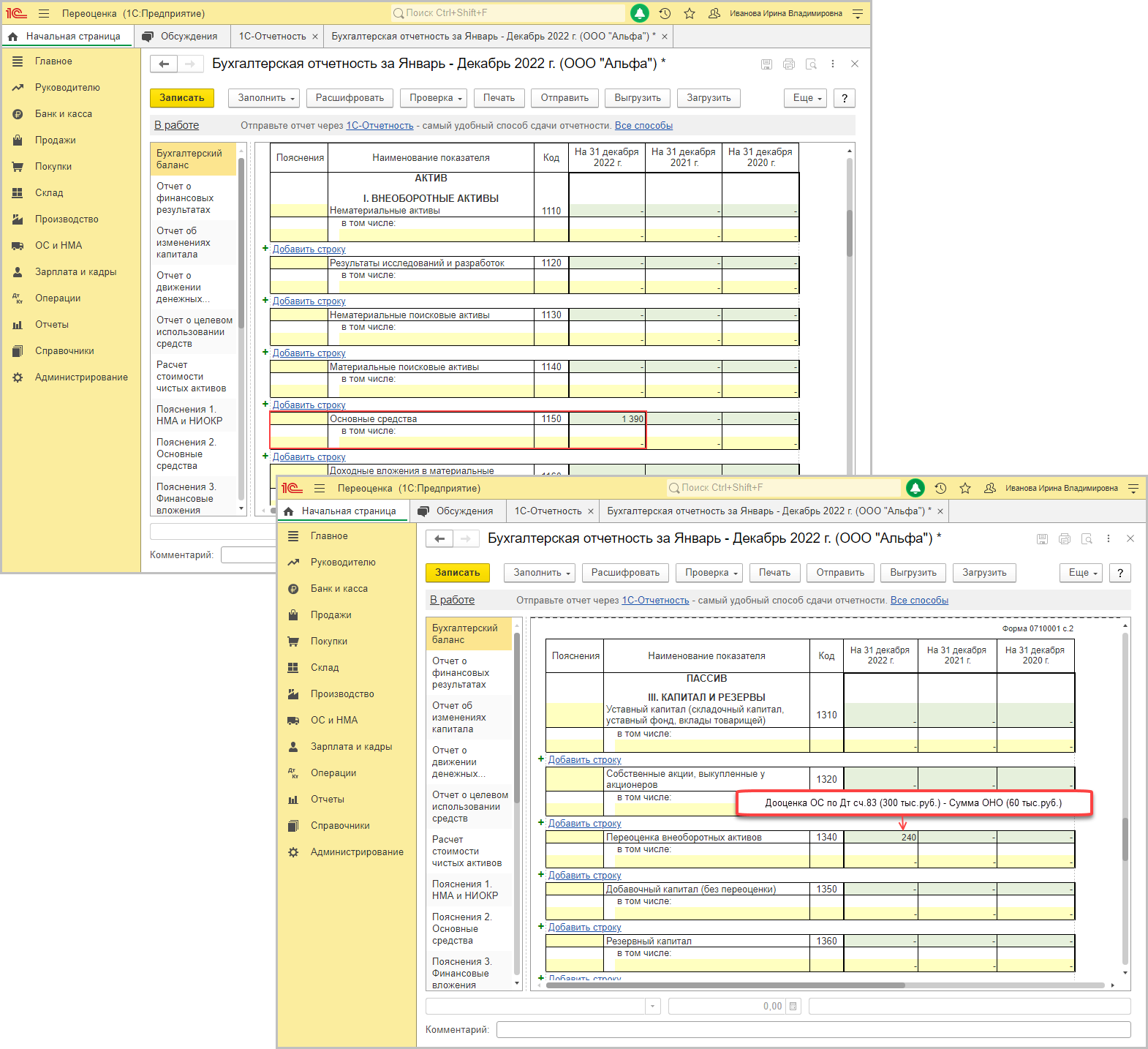Open the Склад section in front window
This screenshot has width=1148, height=1049.
pos(325,667)
